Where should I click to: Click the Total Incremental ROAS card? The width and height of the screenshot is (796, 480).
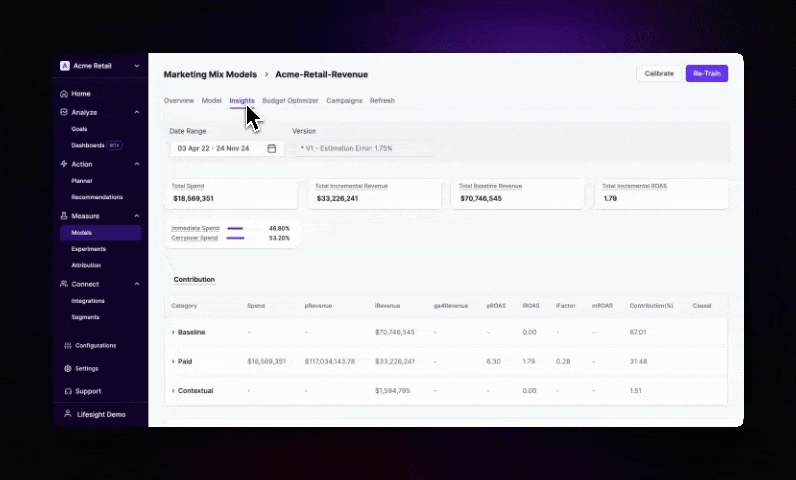[662, 193]
